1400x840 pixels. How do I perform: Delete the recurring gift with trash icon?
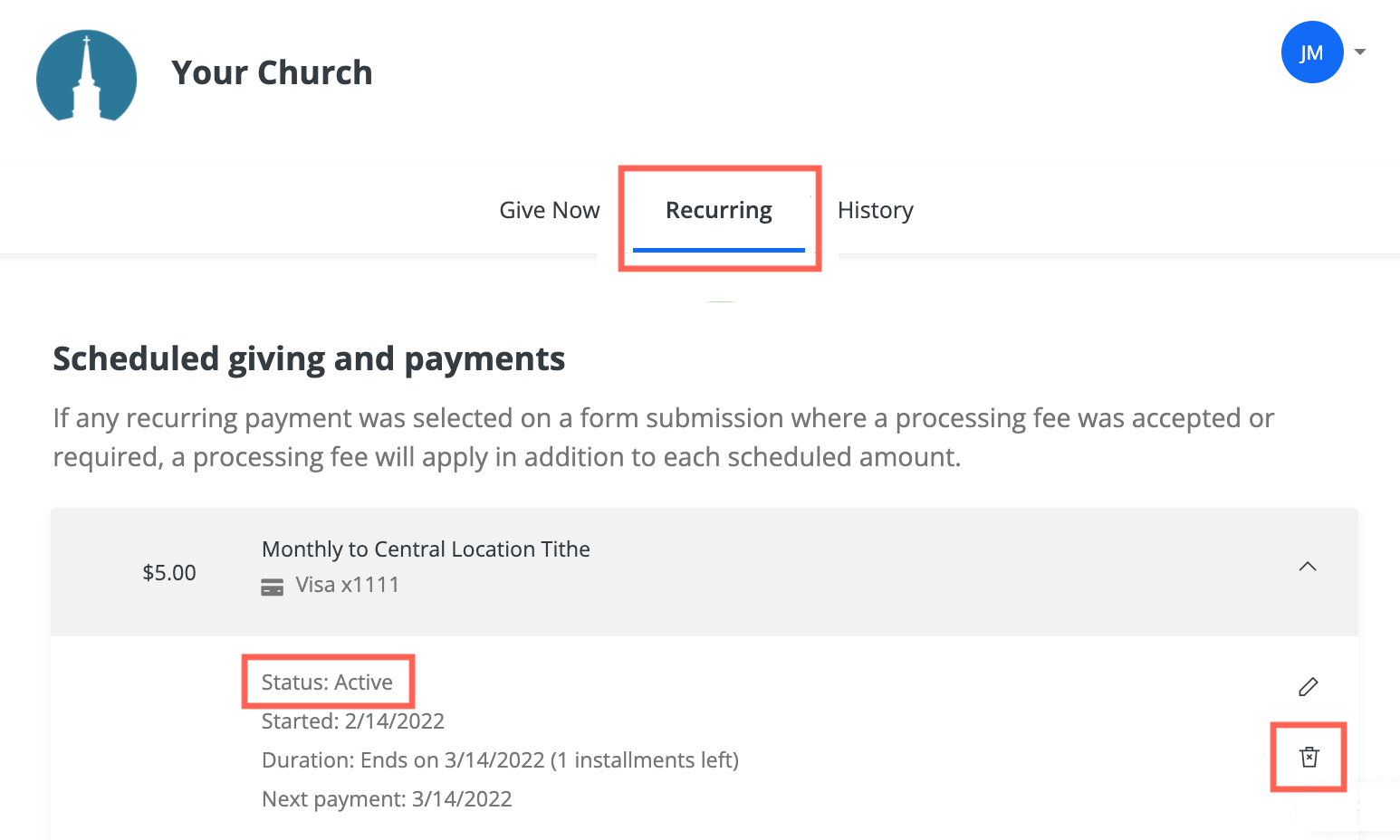tap(1309, 757)
